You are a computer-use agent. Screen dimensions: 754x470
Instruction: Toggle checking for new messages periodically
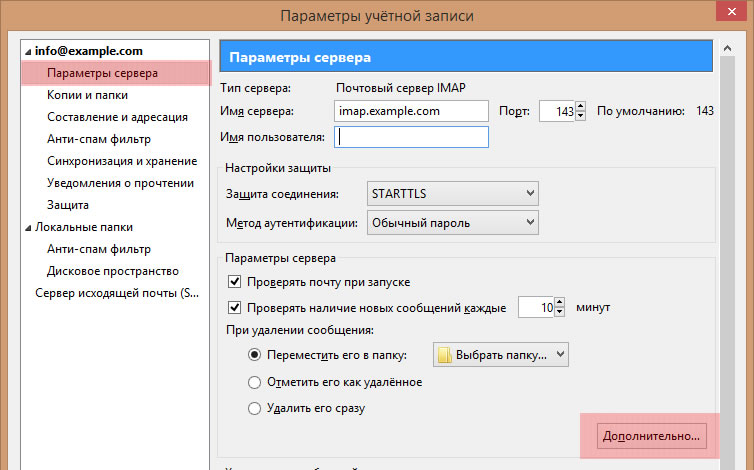pos(235,307)
